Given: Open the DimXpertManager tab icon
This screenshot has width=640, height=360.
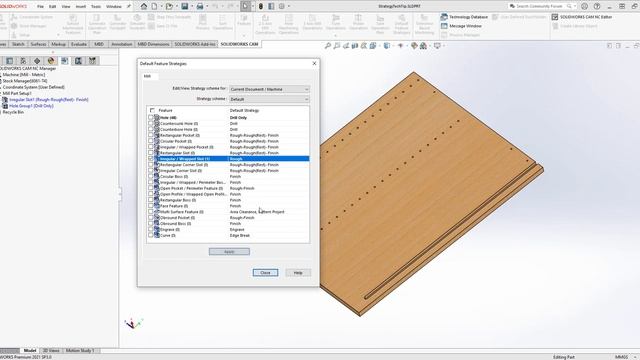Looking at the screenshot, I should pos(37,61).
